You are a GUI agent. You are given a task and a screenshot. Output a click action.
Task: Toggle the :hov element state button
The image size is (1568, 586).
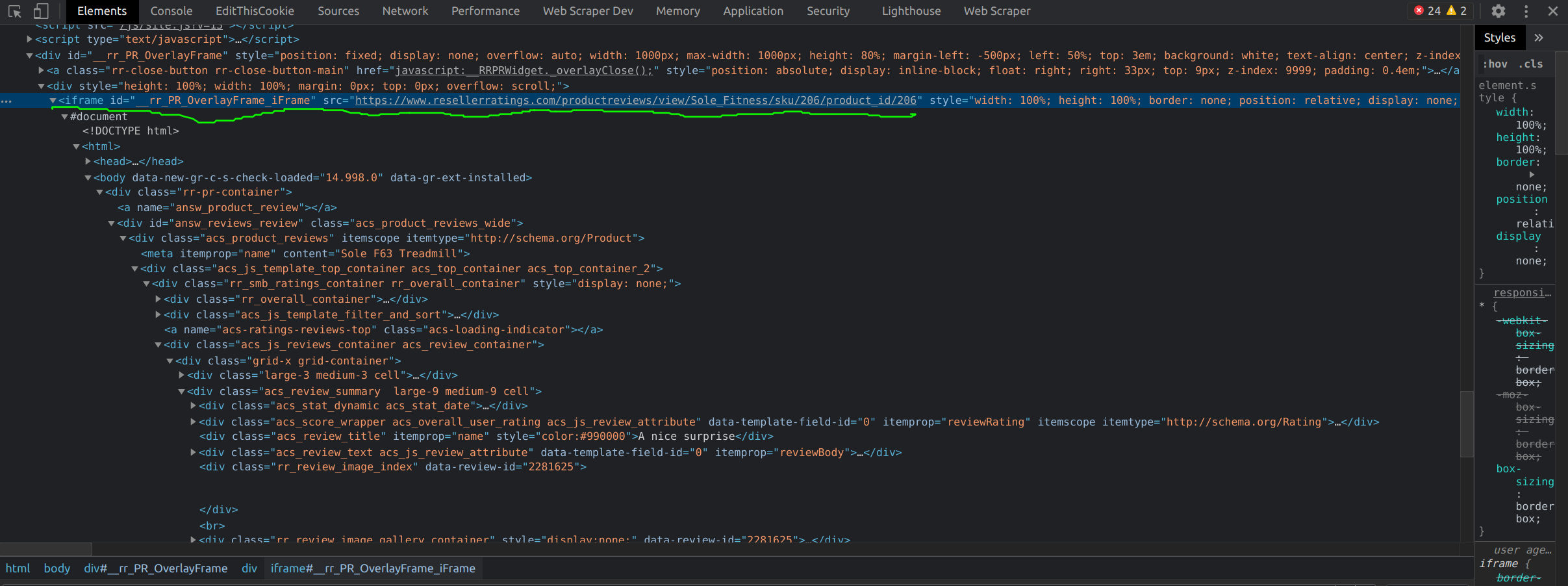coord(1495,64)
